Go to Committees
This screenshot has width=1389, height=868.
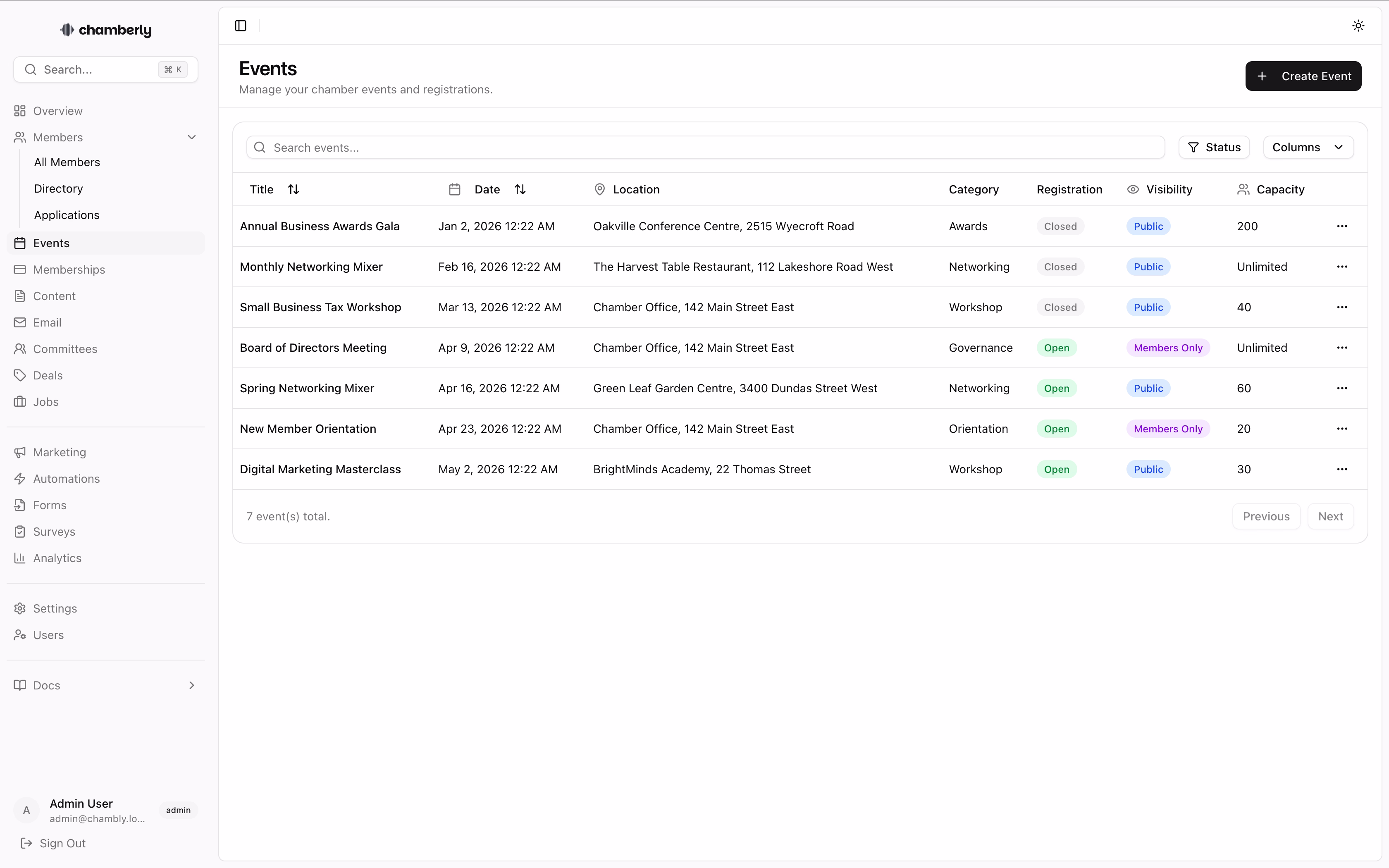click(105, 349)
